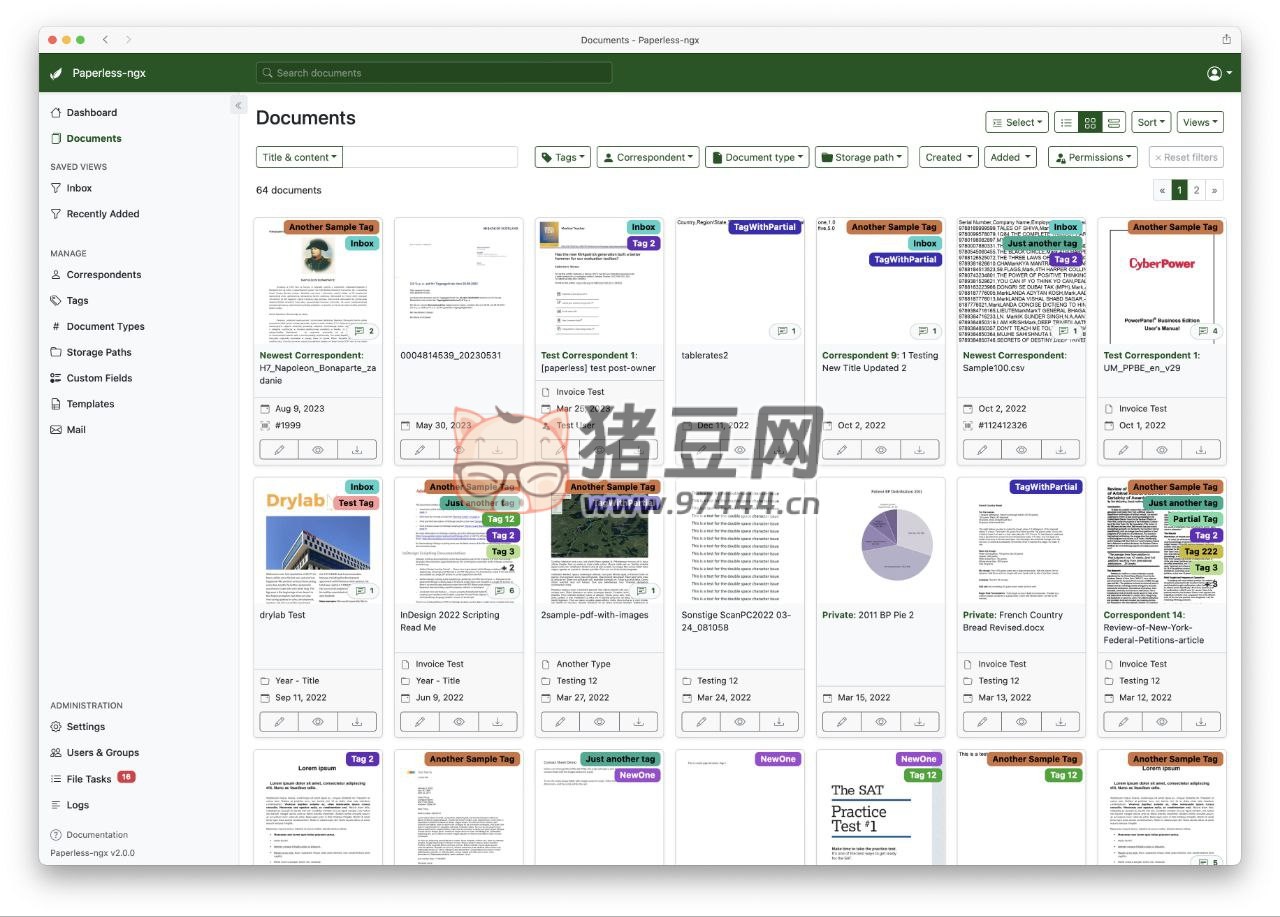
Task: Open the Permissions filter dropdown
Action: pos(1093,157)
